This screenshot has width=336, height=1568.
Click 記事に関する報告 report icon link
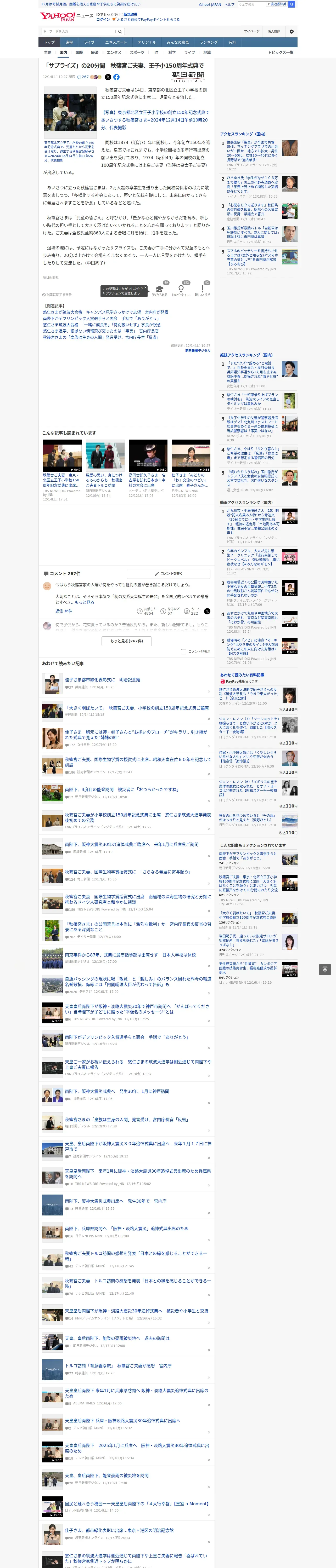tap(57, 295)
